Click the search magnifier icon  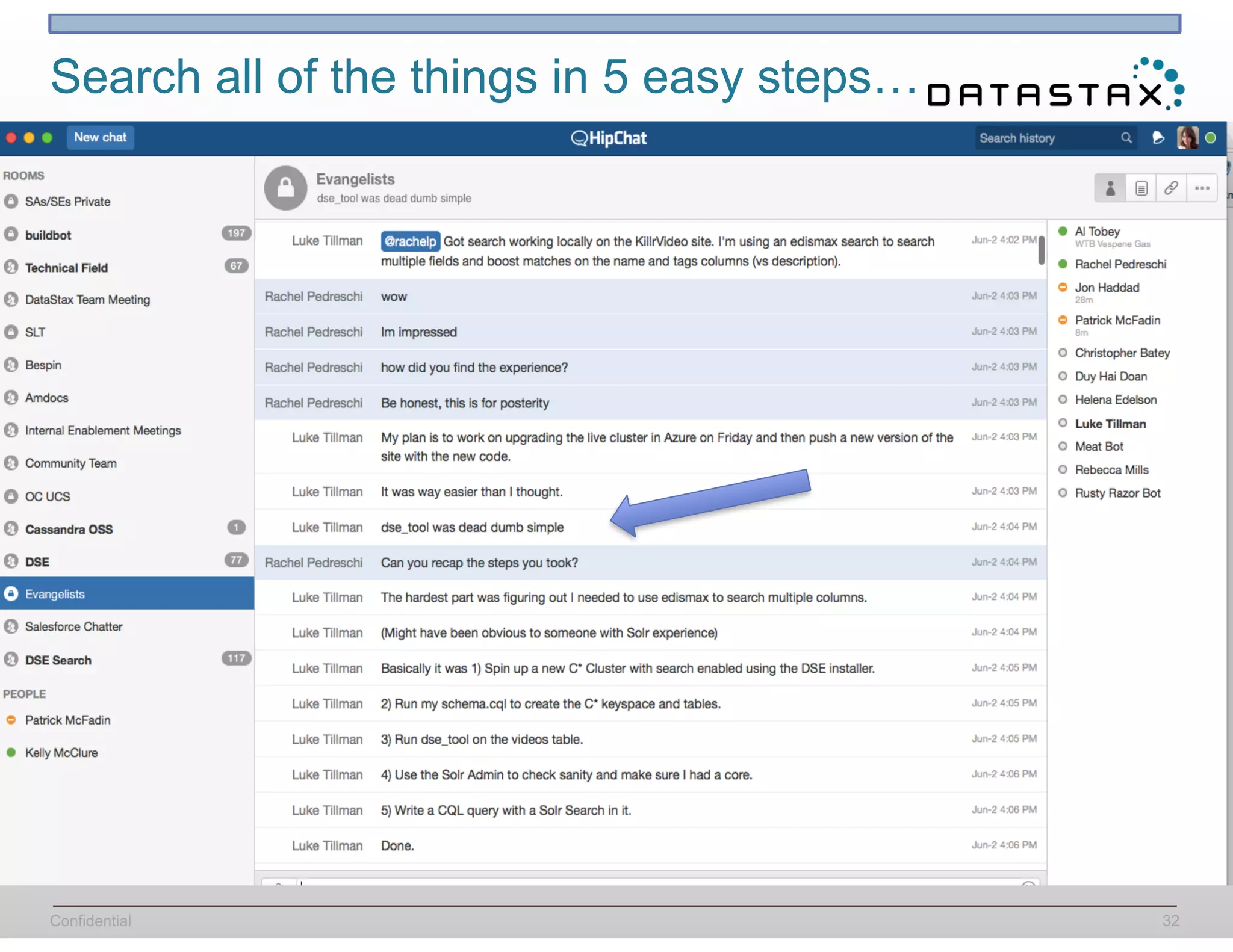[1126, 138]
